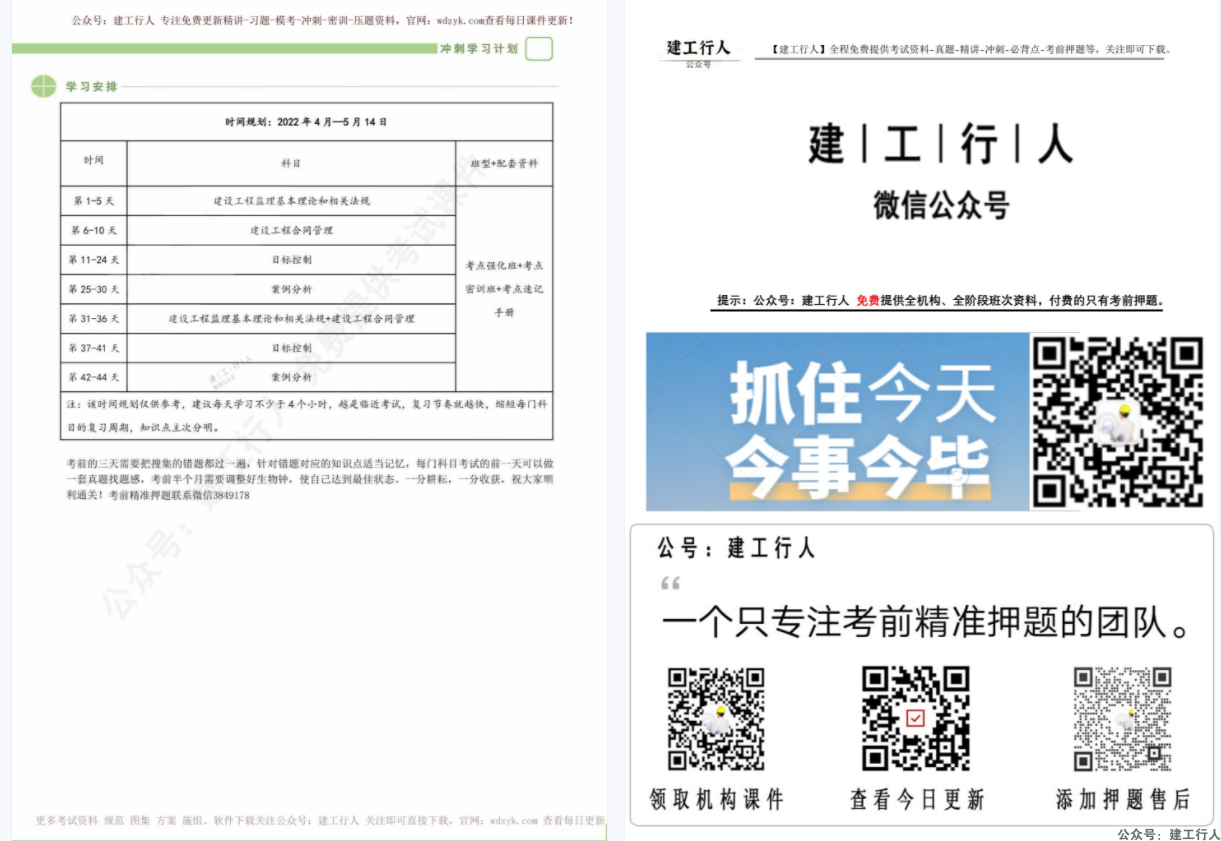Select the 第 6-10 天 cell
Image resolution: width=1221 pixels, height=841 pixels.
(x=94, y=231)
